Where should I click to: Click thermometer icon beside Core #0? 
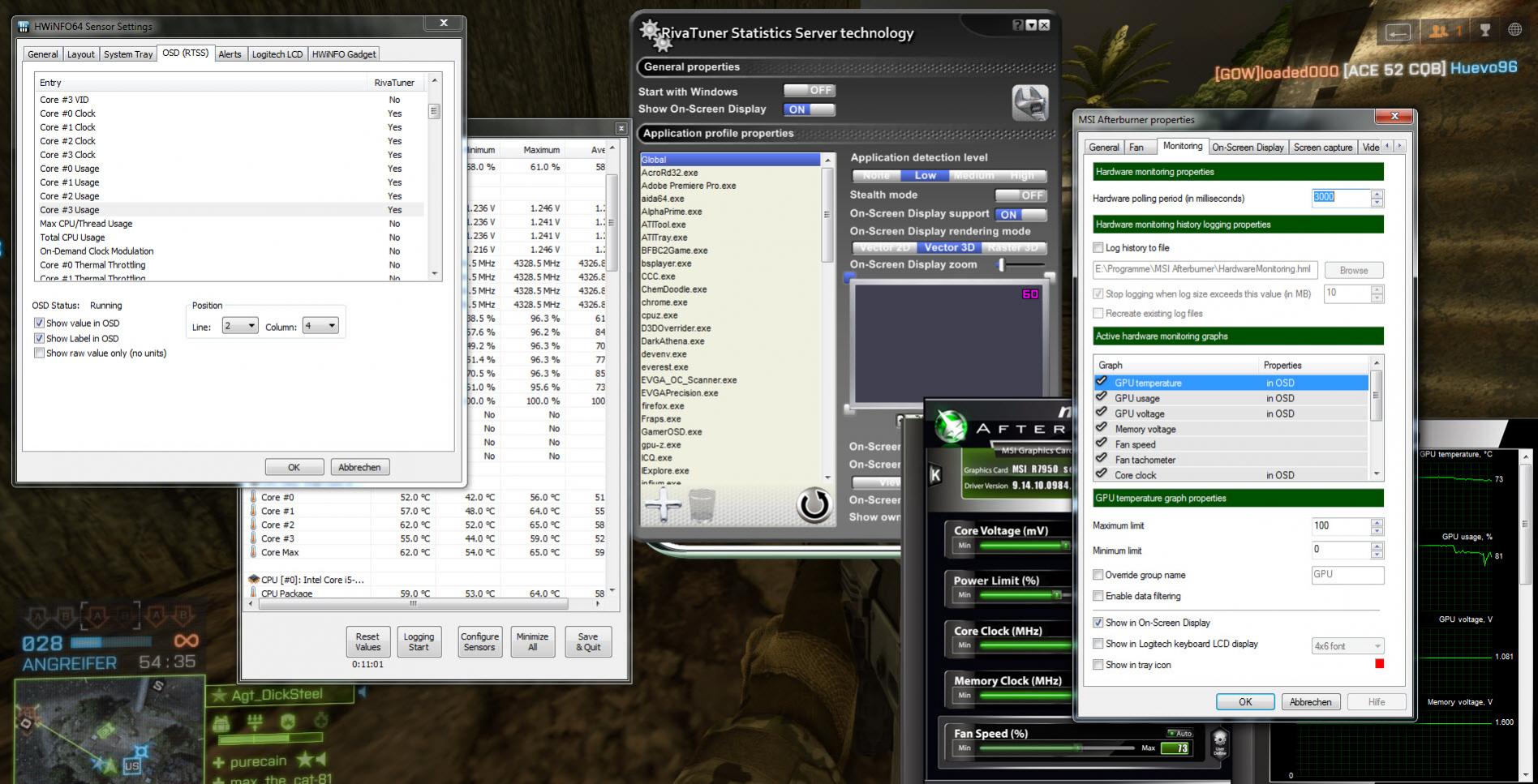253,497
